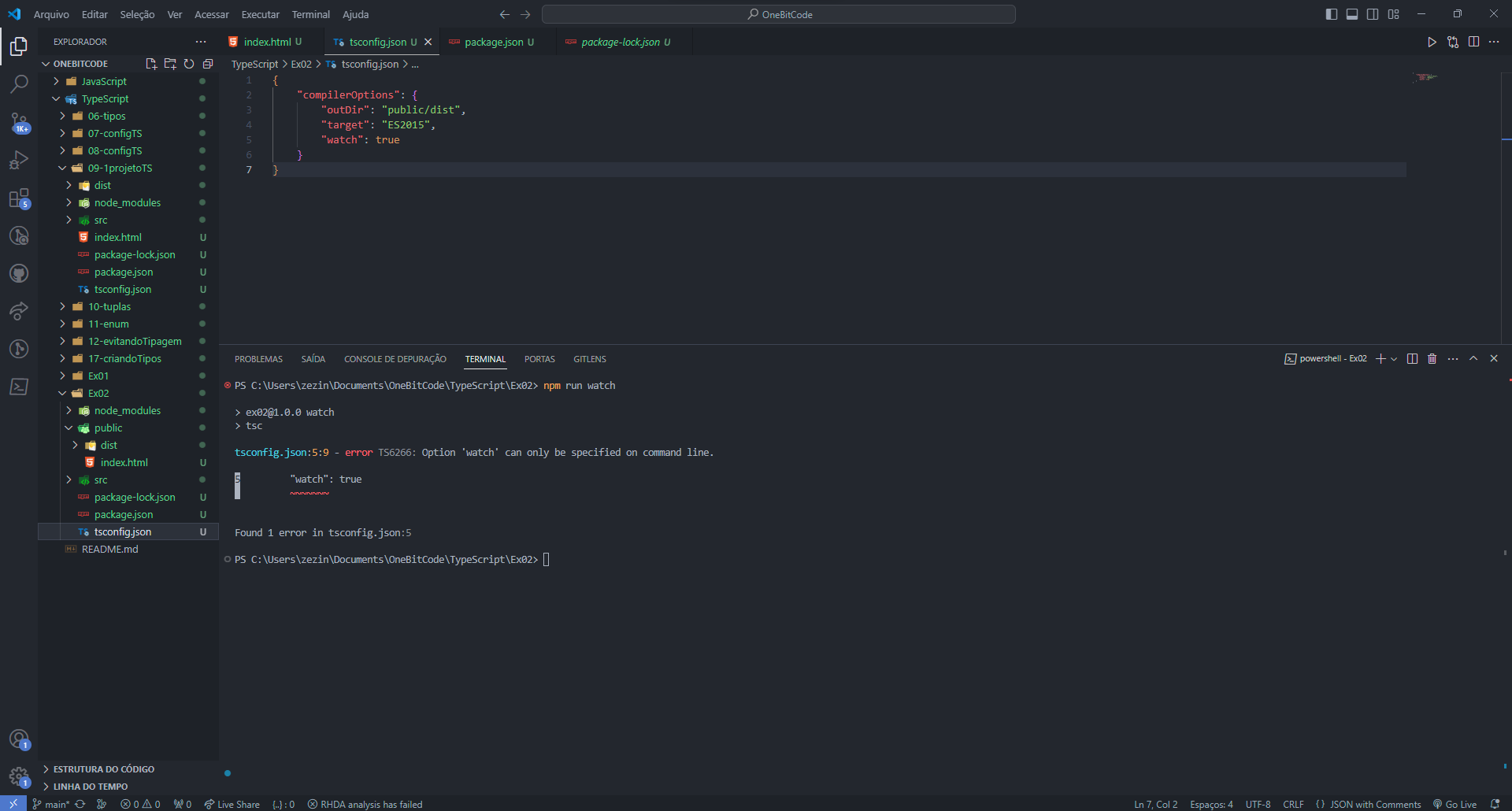Viewport: 1512px width, 811px height.
Task: Open the changes compare icon in editor toolbar
Action: pos(1453,42)
